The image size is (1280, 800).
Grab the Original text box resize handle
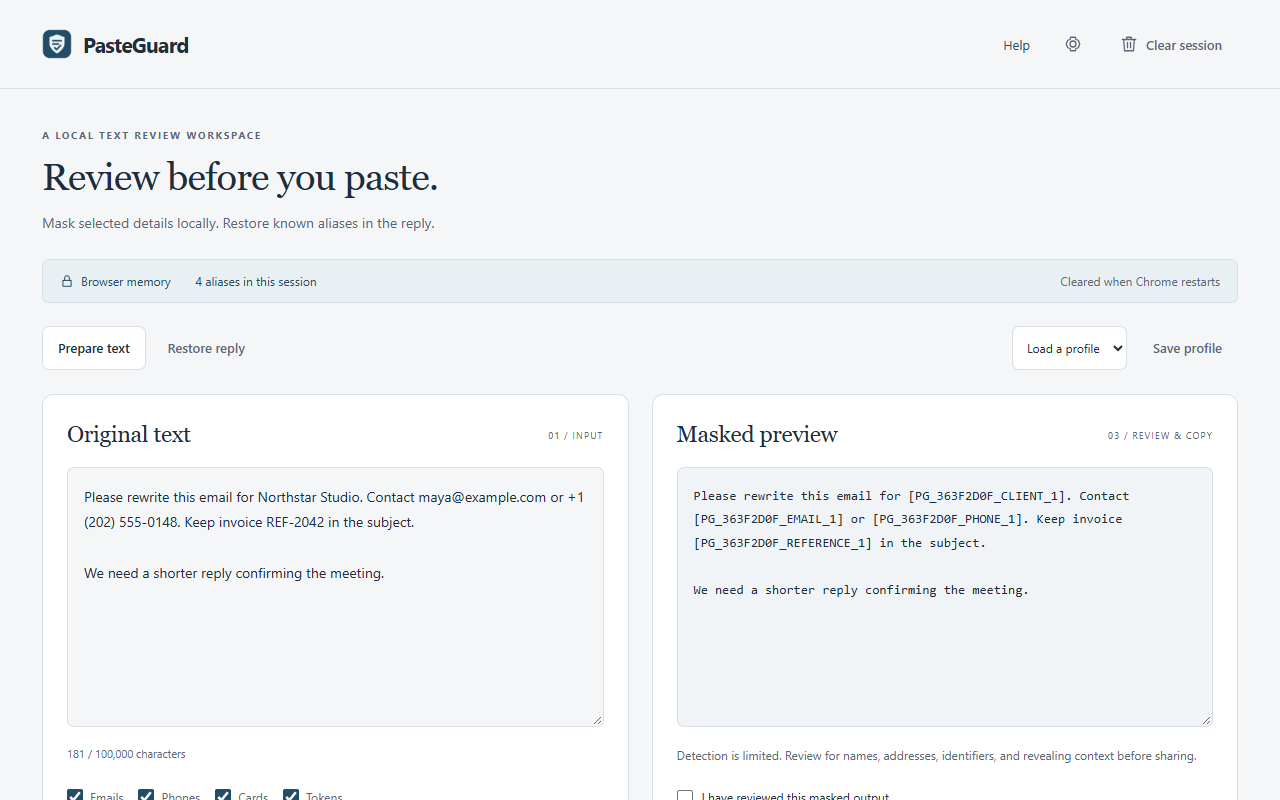tap(597, 720)
